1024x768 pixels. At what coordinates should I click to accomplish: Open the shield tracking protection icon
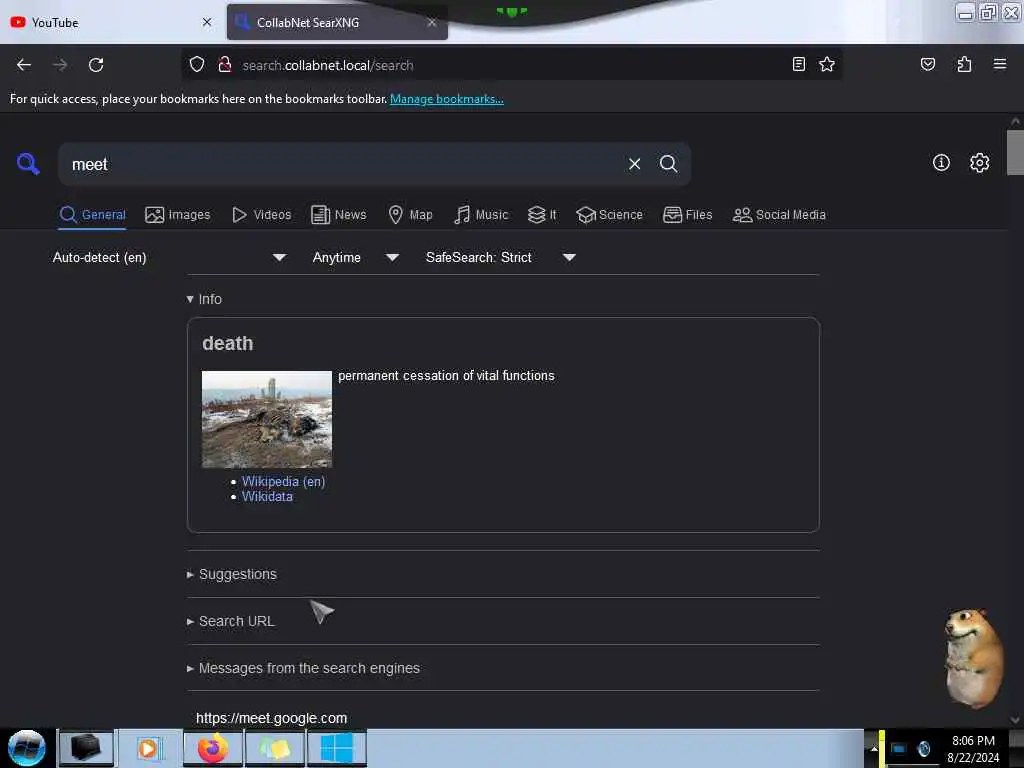[x=197, y=64]
